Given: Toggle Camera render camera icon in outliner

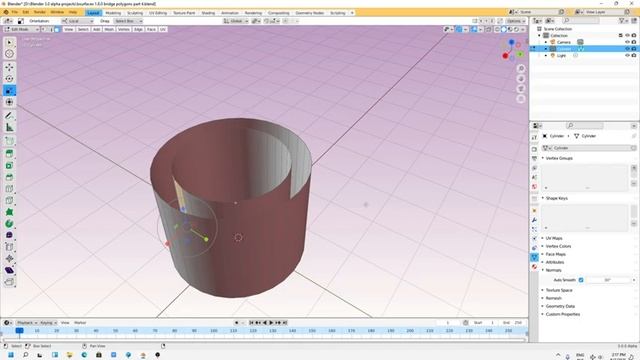Looking at the screenshot, I should 634,42.
